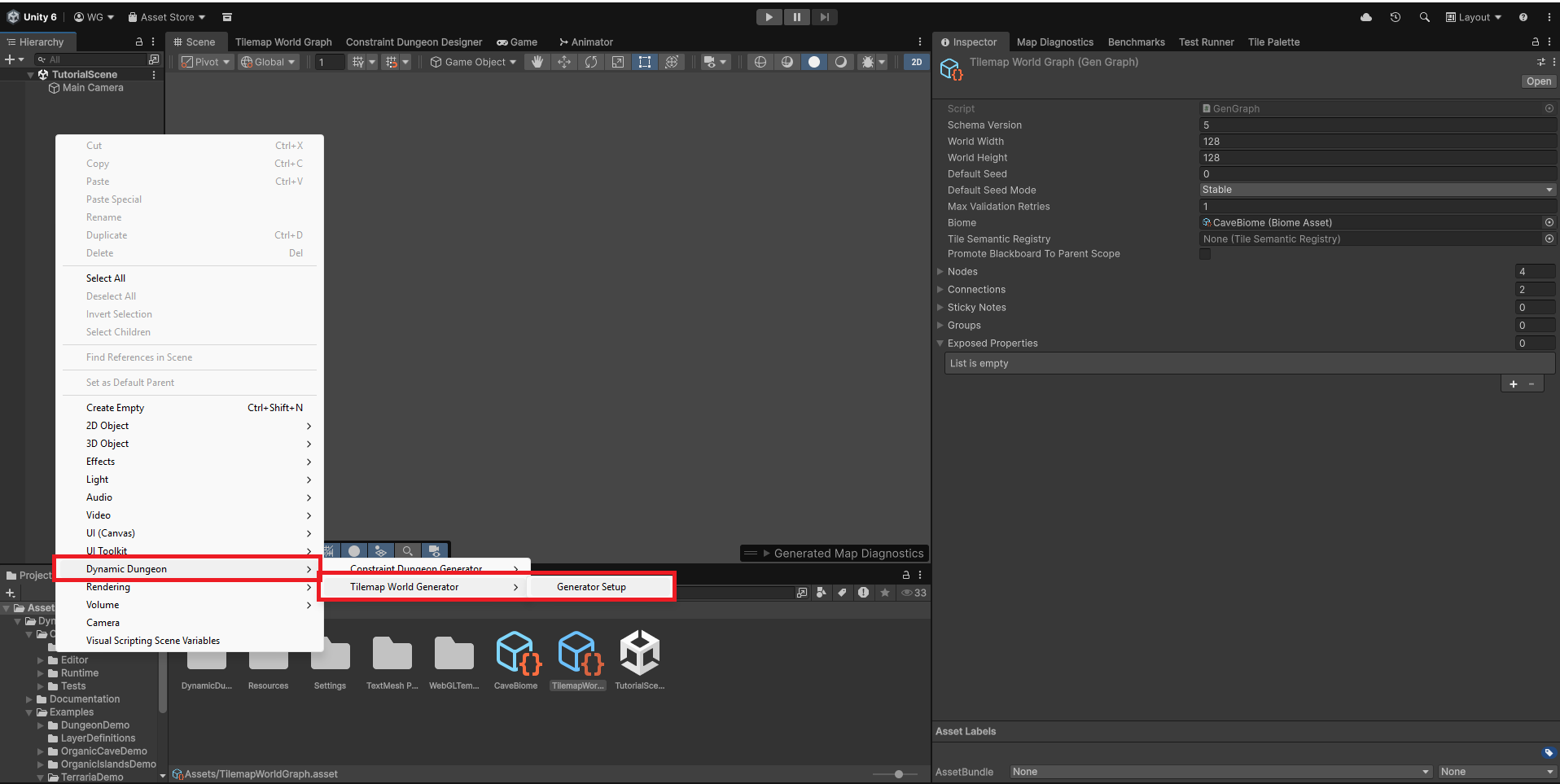Select Dynamic Dungeon context menu item
This screenshot has height=784, width=1560.
[189, 569]
